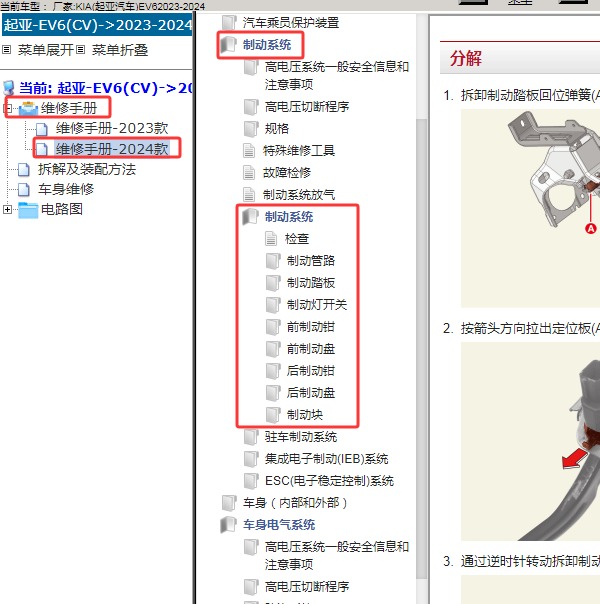Image resolution: width=600 pixels, height=604 pixels.
Task: Open 高电压切断程序 under 车身电气系统
Action: 307,587
